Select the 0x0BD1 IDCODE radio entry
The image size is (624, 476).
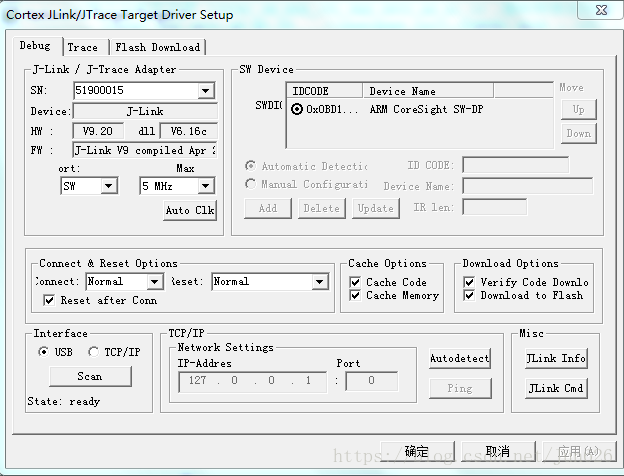click(x=297, y=109)
